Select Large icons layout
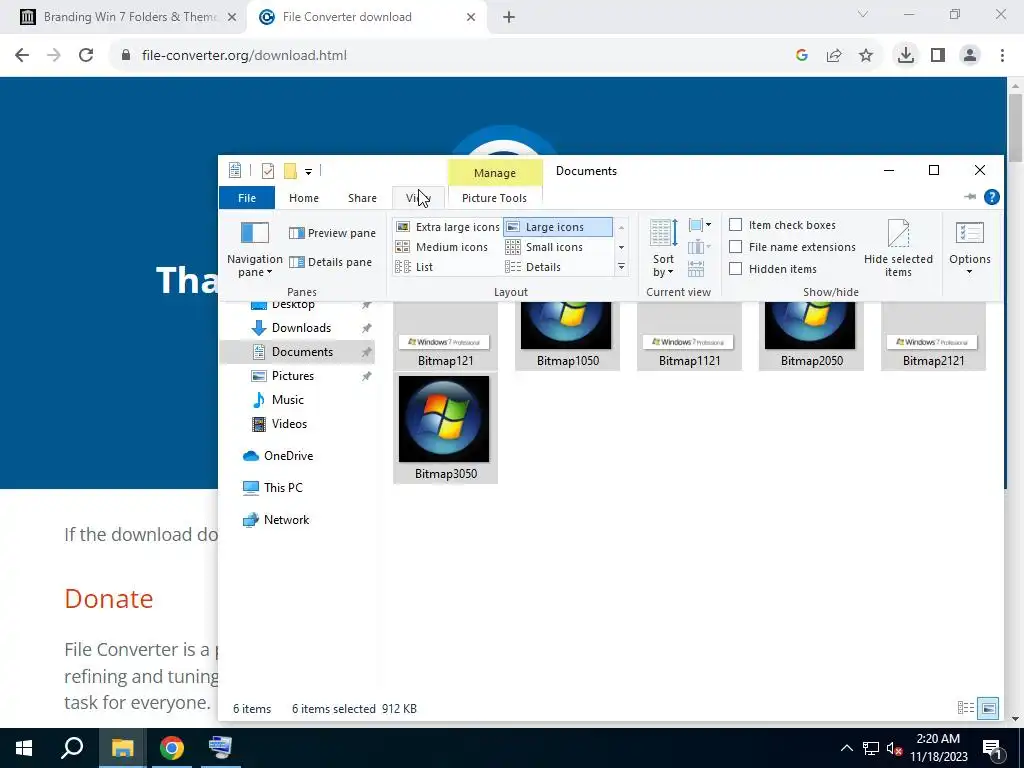 coord(558,227)
